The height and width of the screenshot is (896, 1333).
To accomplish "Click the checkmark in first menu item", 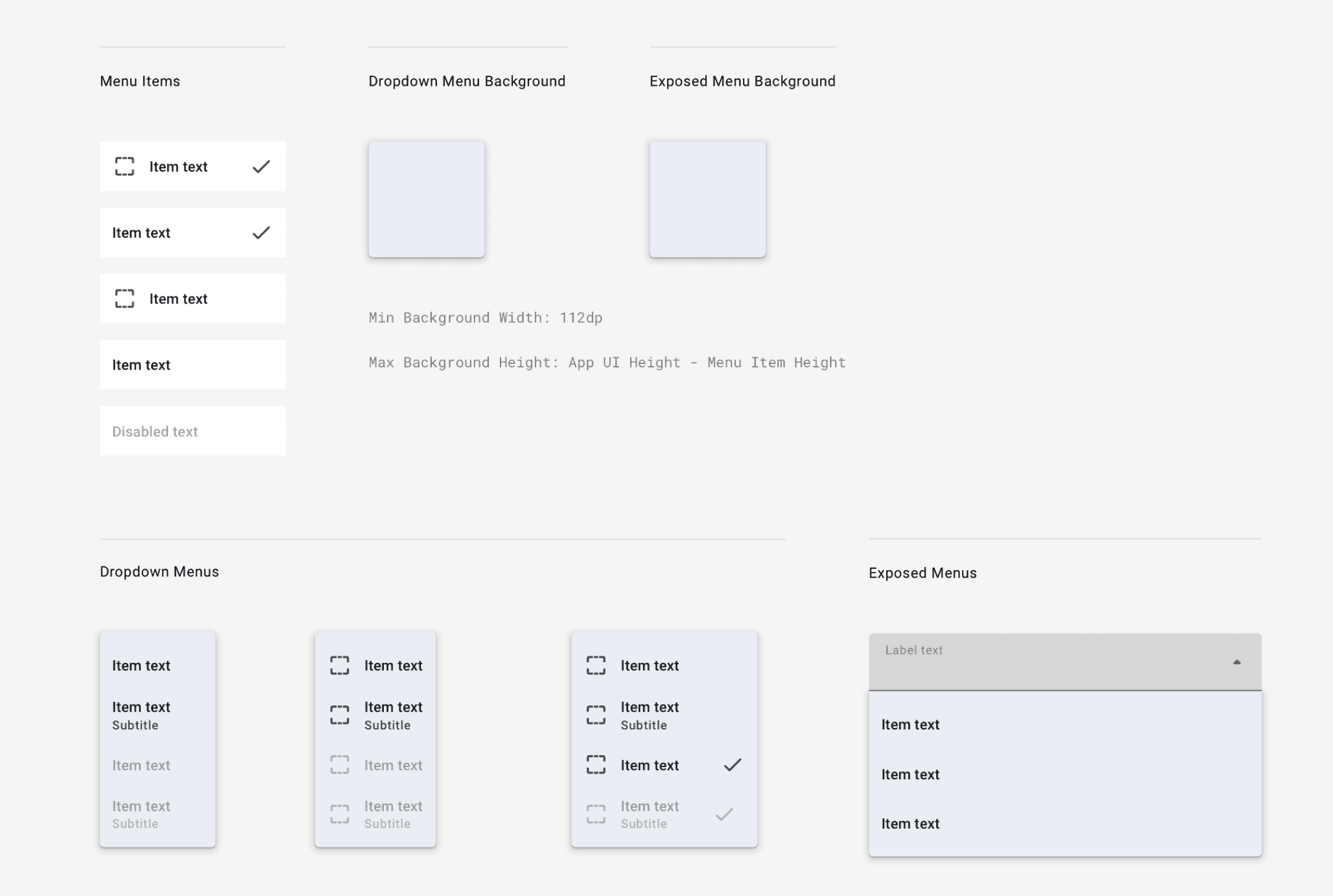I will pos(261,167).
